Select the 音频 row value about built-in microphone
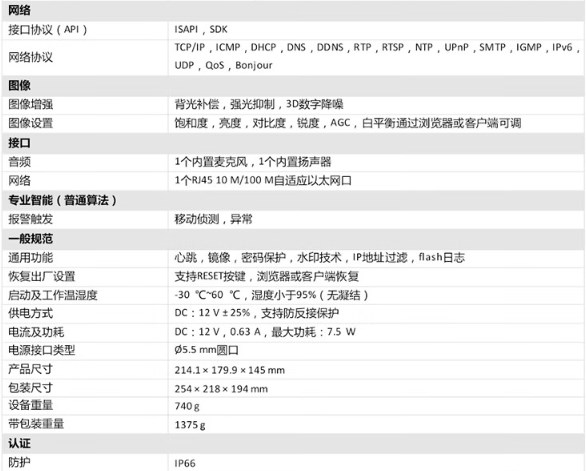586x471 pixels. 253,162
